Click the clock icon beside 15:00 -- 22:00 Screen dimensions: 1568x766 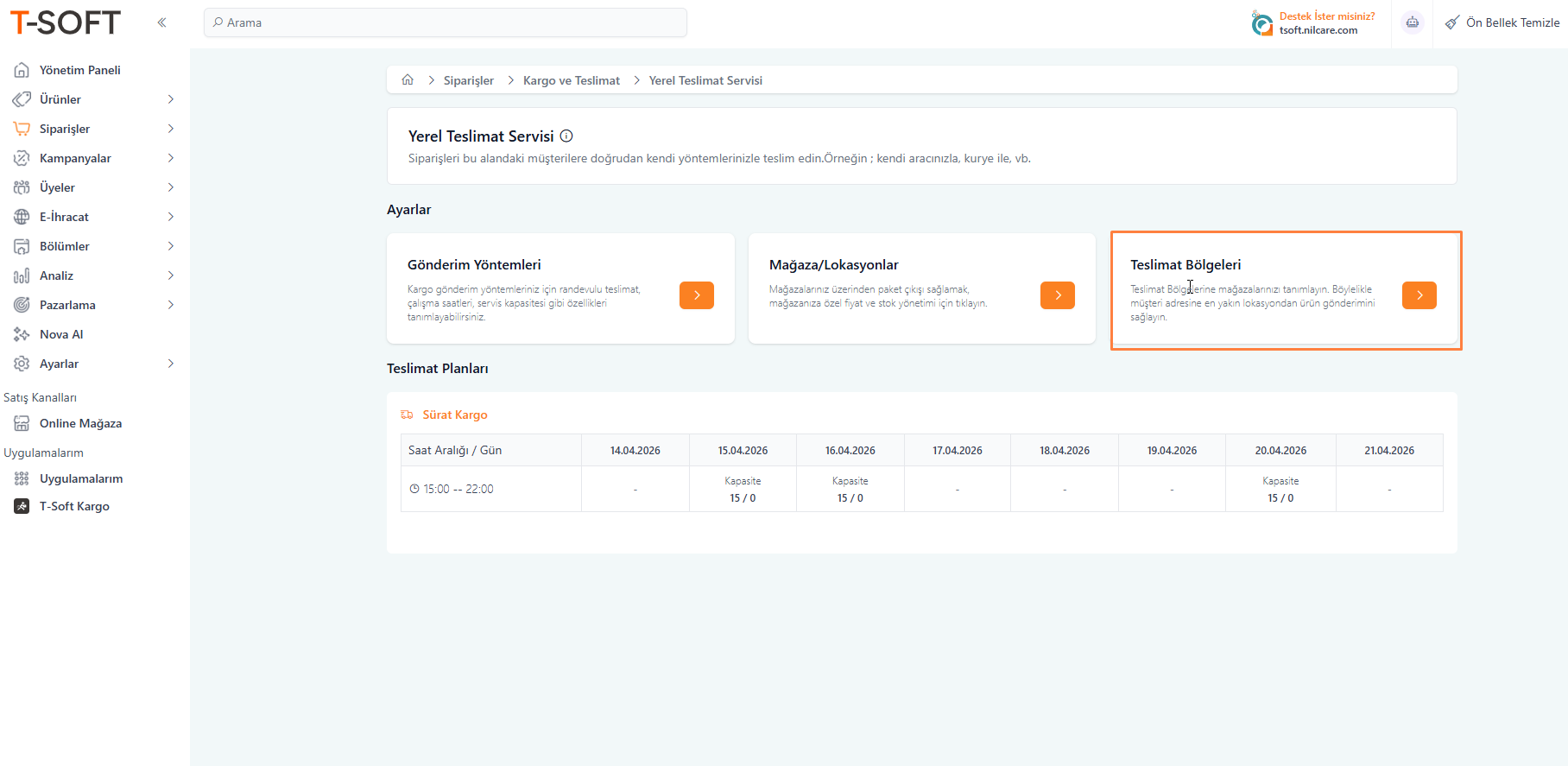[414, 489]
